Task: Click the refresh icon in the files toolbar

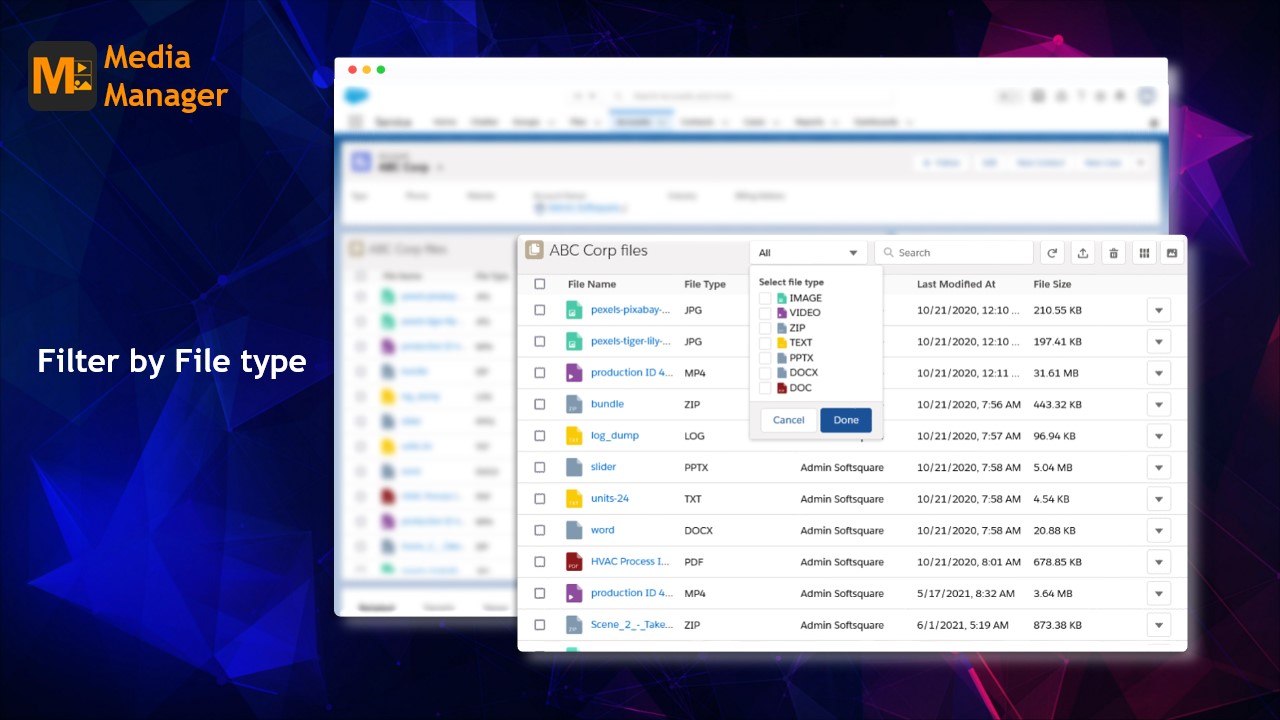Action: point(1052,252)
